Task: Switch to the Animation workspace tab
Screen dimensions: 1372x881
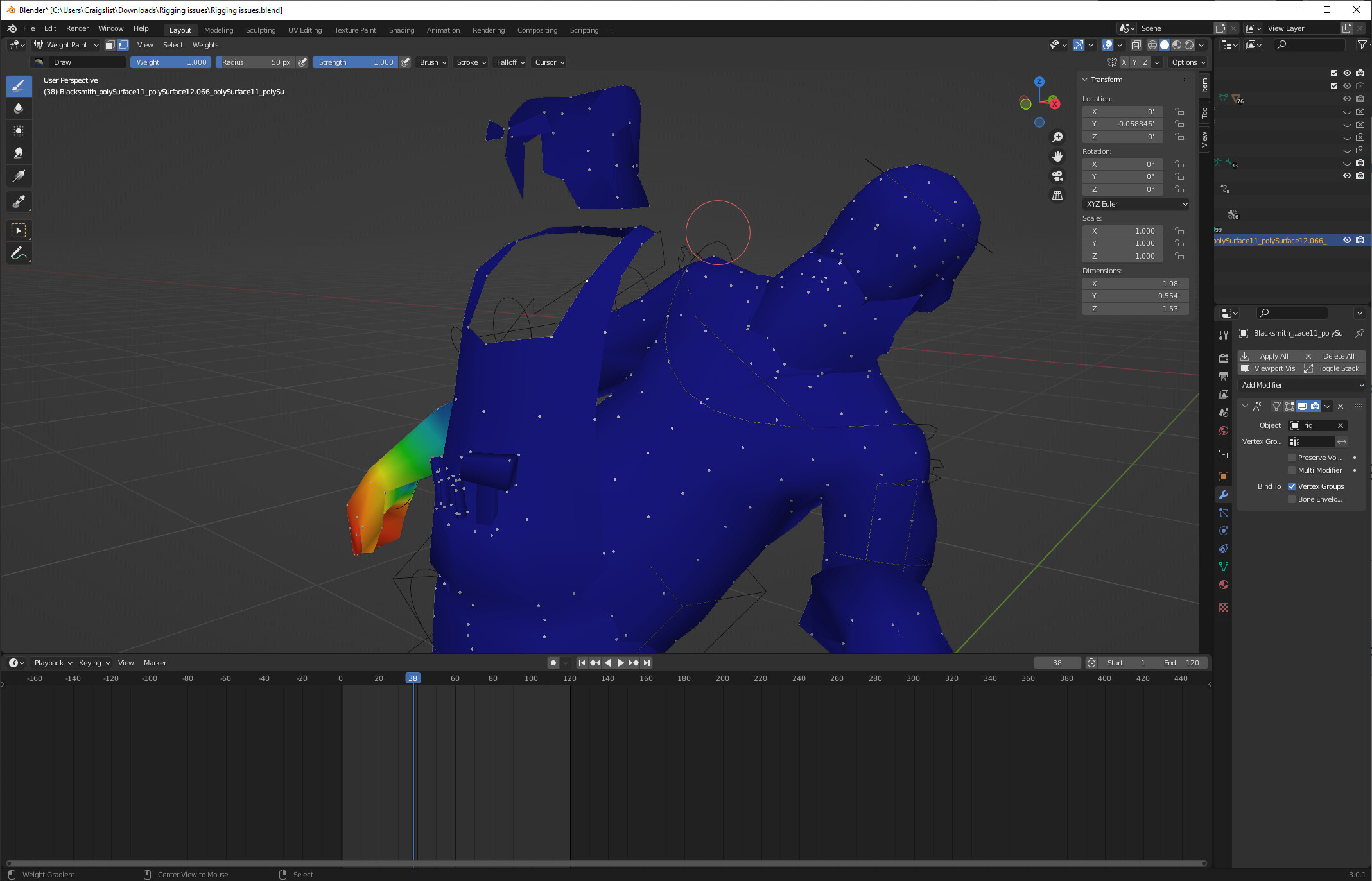Action: pos(443,30)
